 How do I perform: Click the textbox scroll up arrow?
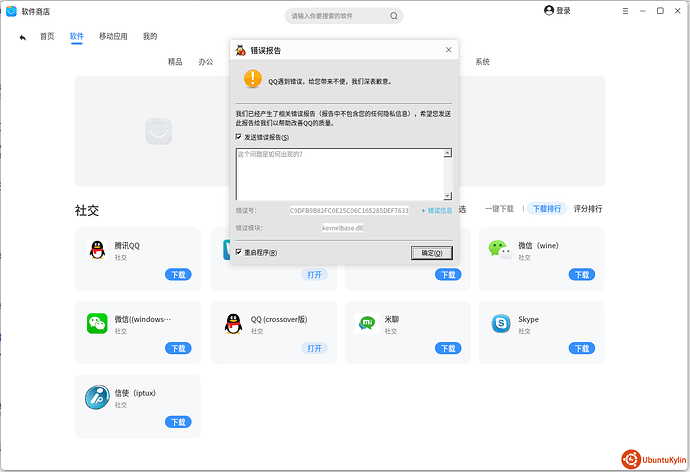point(448,153)
